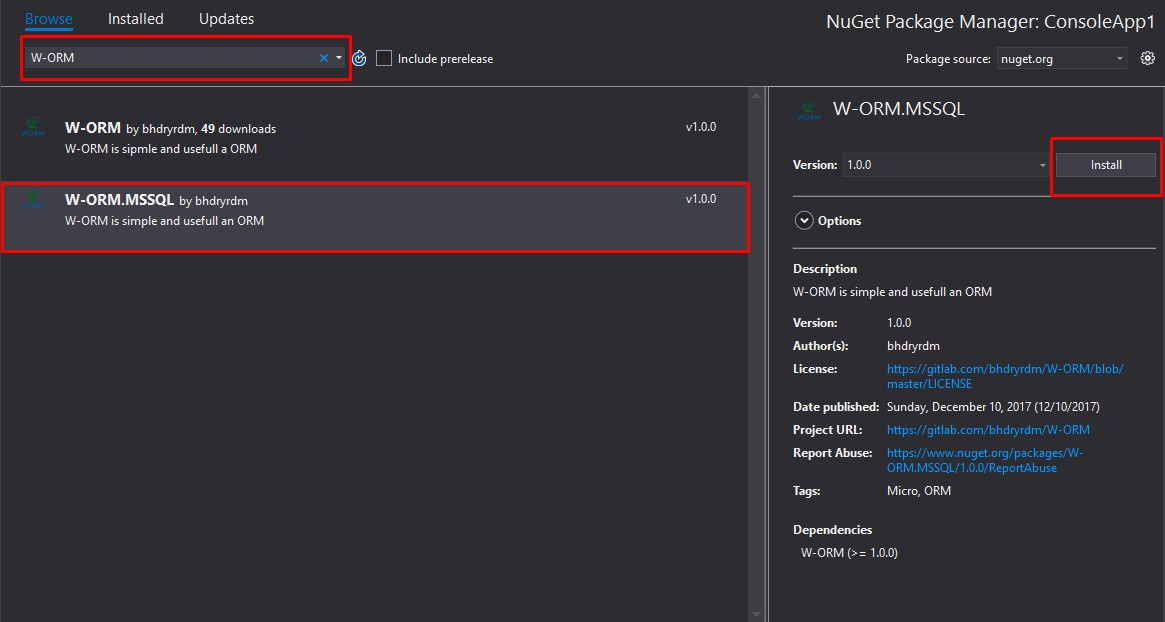The height and width of the screenshot is (622, 1165).
Task: Expand the Options chevron icon
Action: [x=803, y=221]
